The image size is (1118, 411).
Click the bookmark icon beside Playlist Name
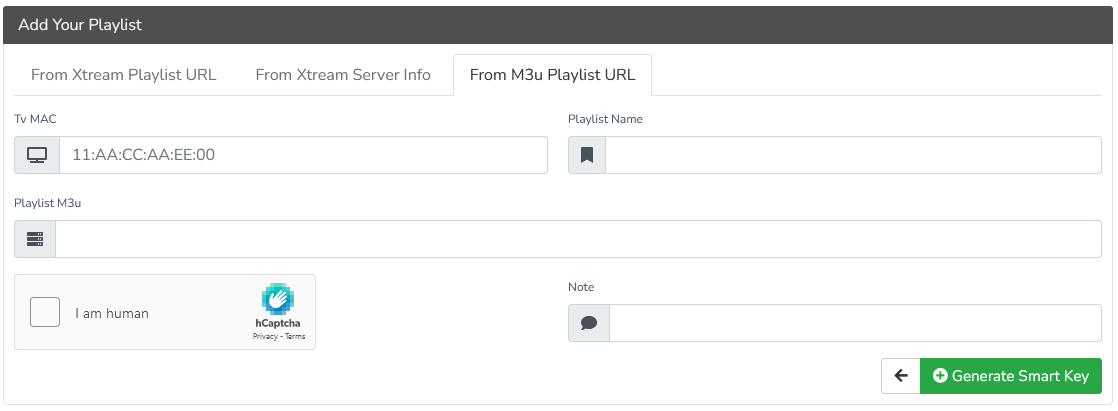coord(587,155)
